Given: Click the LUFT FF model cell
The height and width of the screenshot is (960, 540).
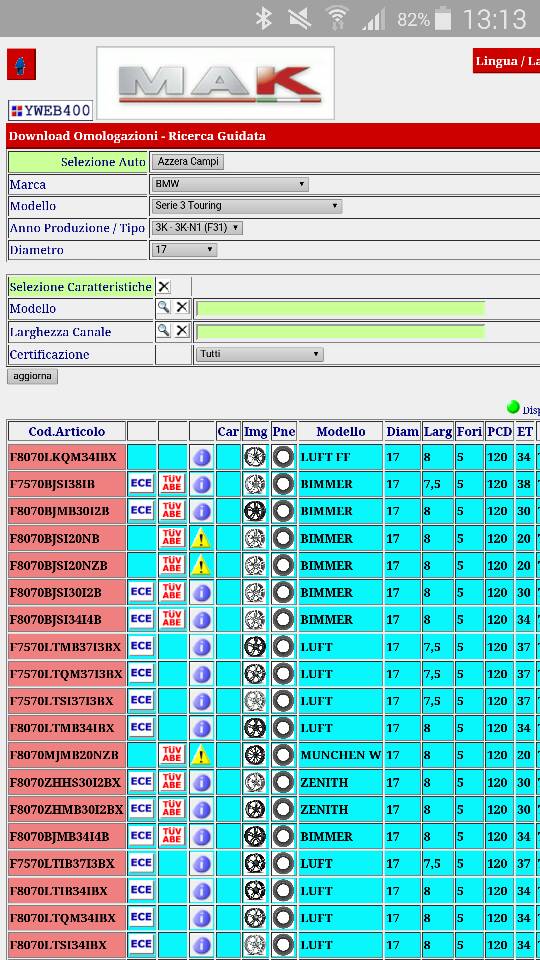Looking at the screenshot, I should [340, 457].
